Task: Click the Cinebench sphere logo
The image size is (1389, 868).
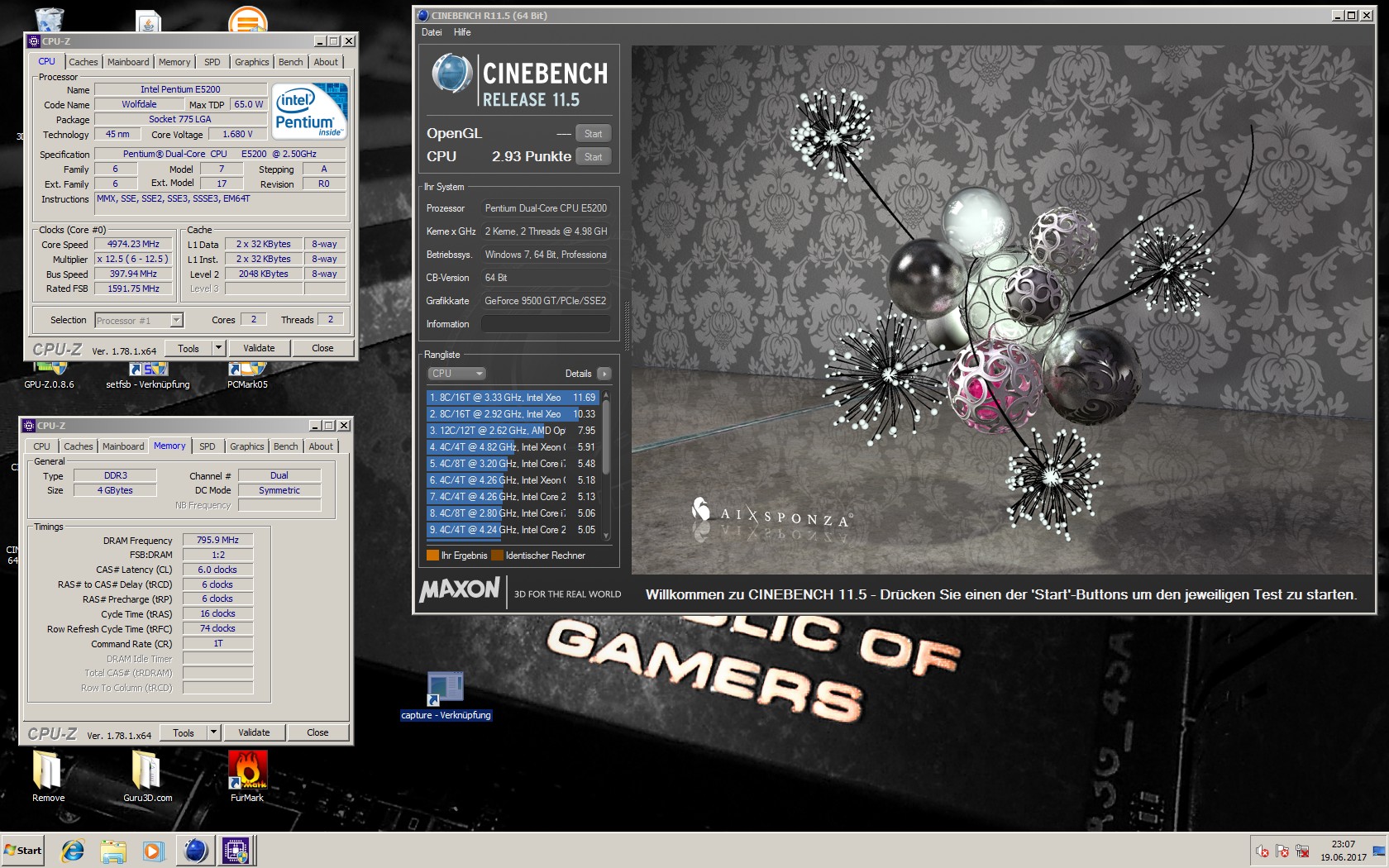Action: (451, 73)
